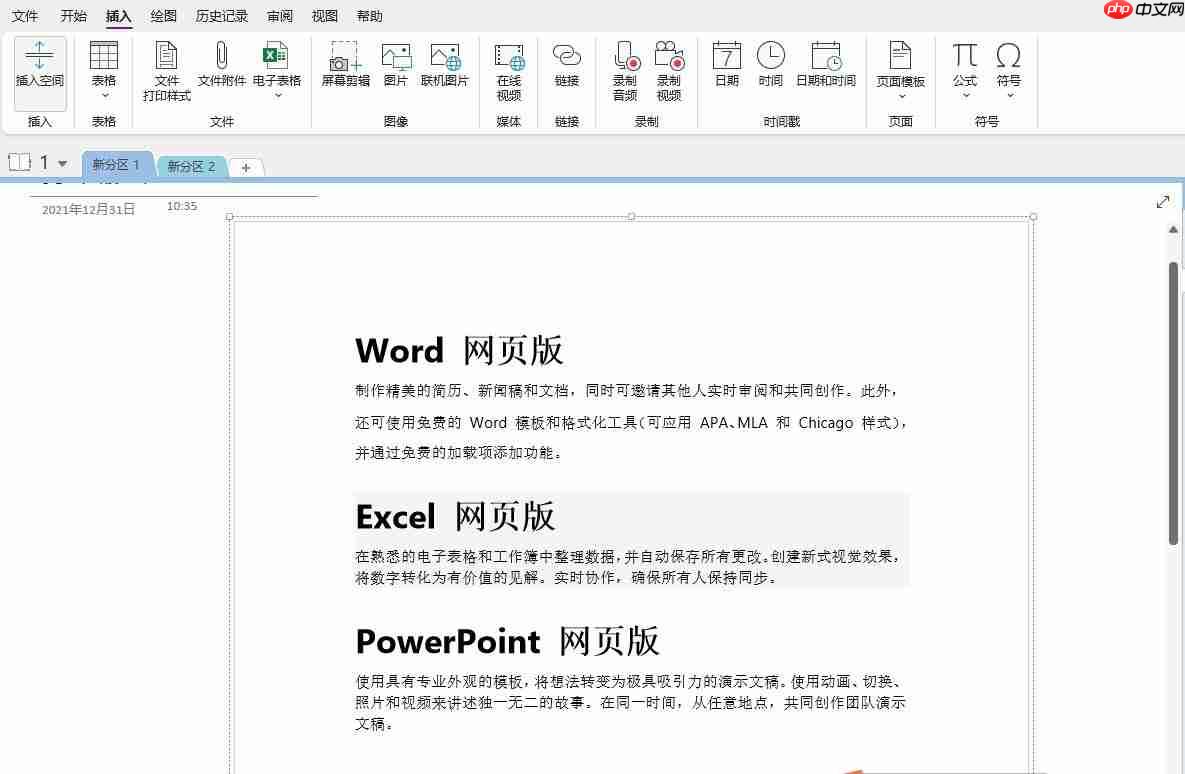The height and width of the screenshot is (774, 1185).
Task: Select the 插入 ribbon tab
Action: pyautogui.click(x=119, y=16)
